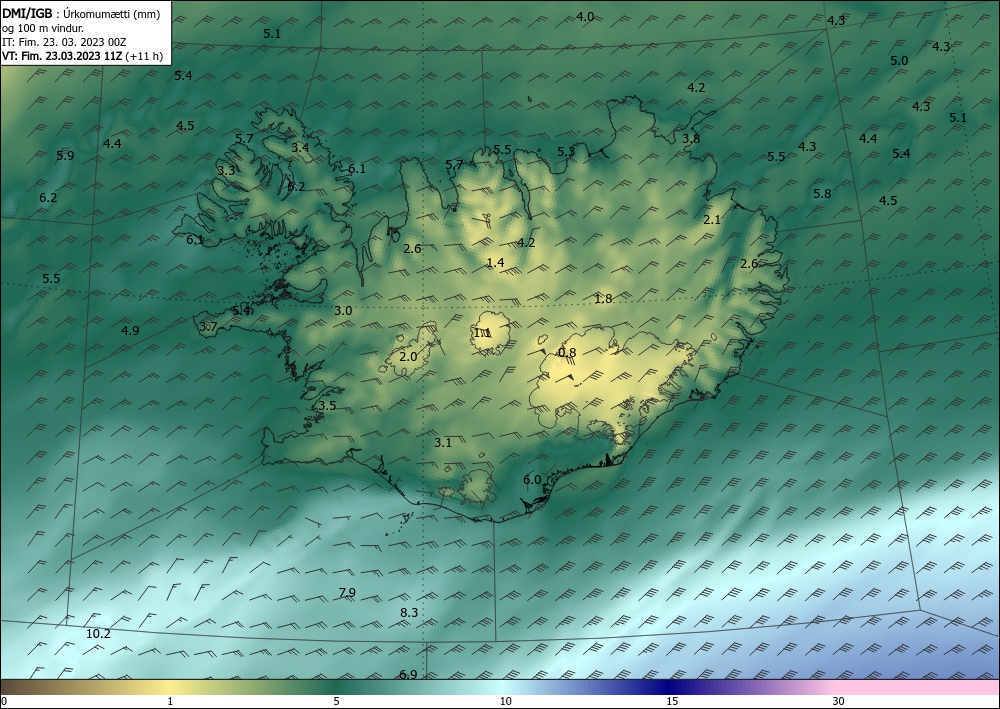Click the 3.5 value near the southwest coast
The image size is (1000, 709).
[x=327, y=406]
